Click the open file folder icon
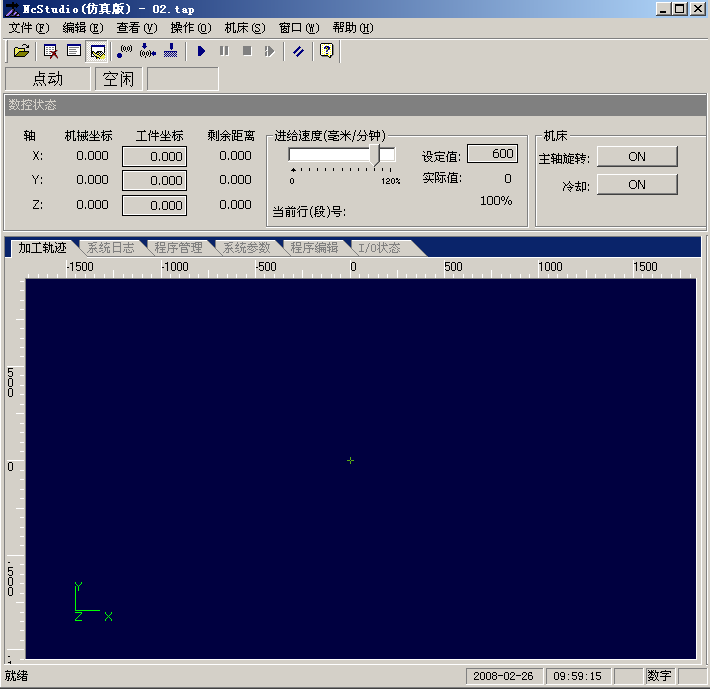Image resolution: width=710 pixels, height=689 pixels. [21, 51]
